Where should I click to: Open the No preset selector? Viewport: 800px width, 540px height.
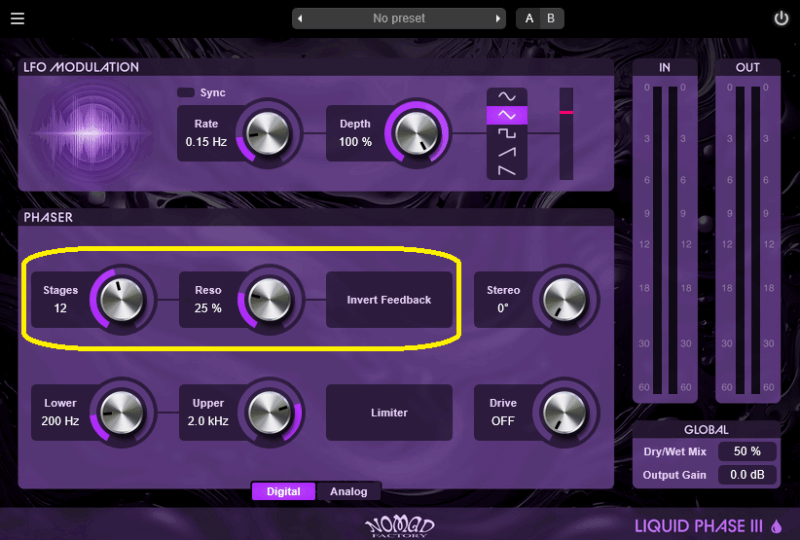pos(398,18)
